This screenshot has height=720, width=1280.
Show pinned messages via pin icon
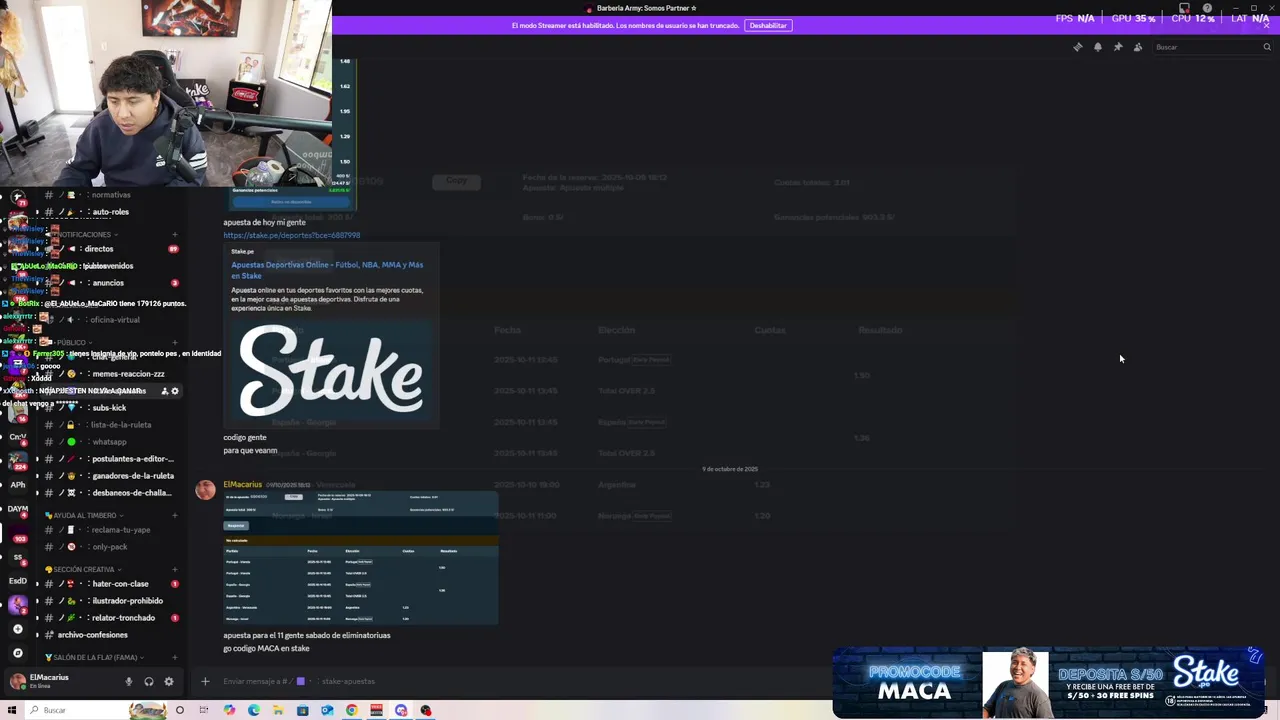(1117, 47)
